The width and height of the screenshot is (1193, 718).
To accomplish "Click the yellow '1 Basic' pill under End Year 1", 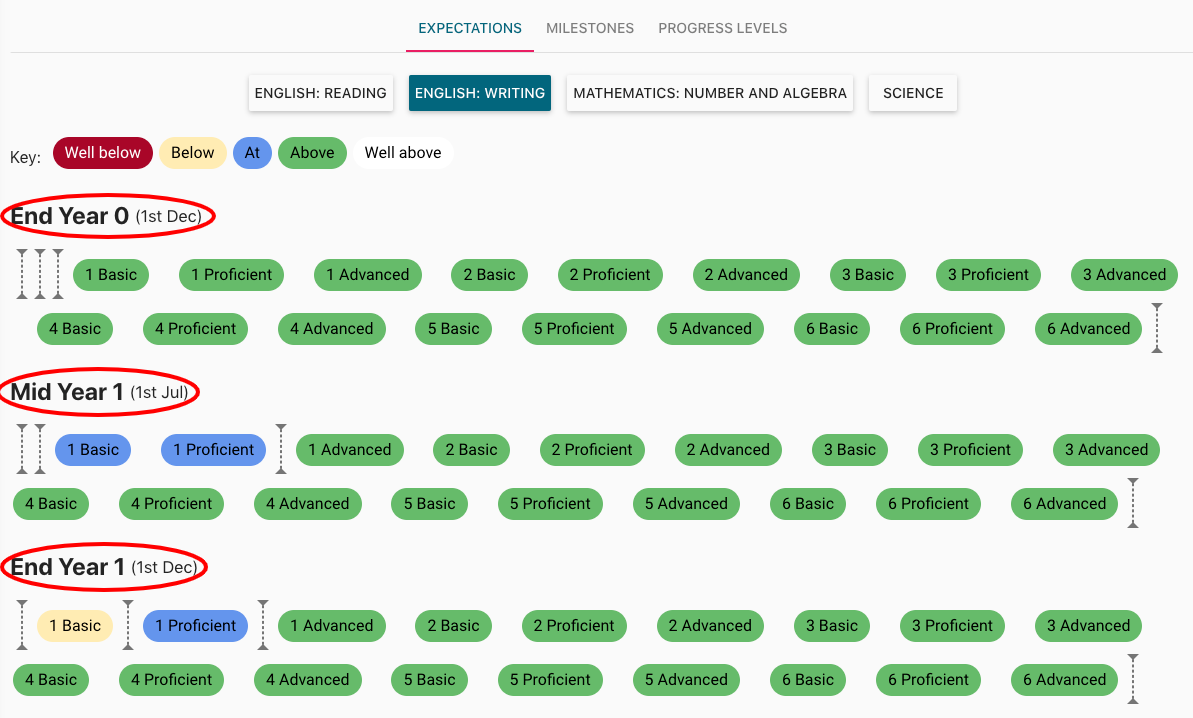I will (75, 625).
